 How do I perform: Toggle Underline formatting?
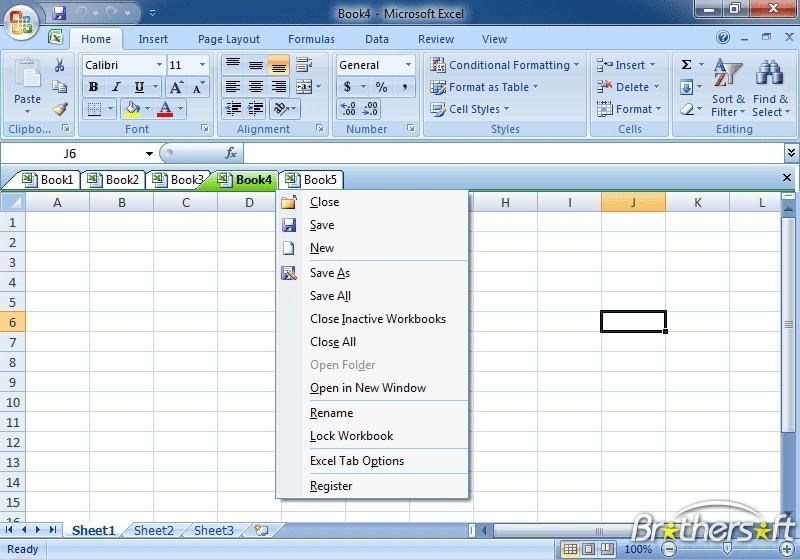point(139,87)
